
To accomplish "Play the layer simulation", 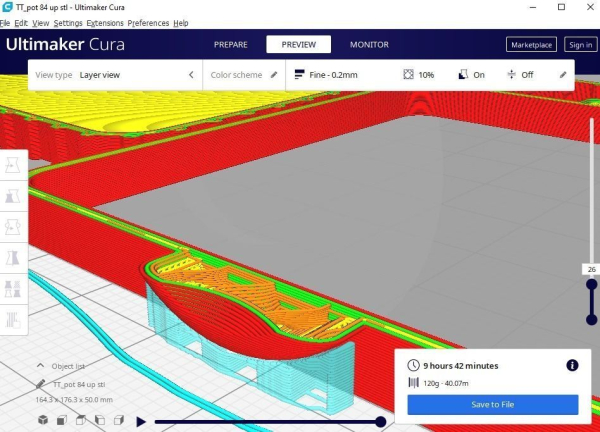I will (x=141, y=422).
